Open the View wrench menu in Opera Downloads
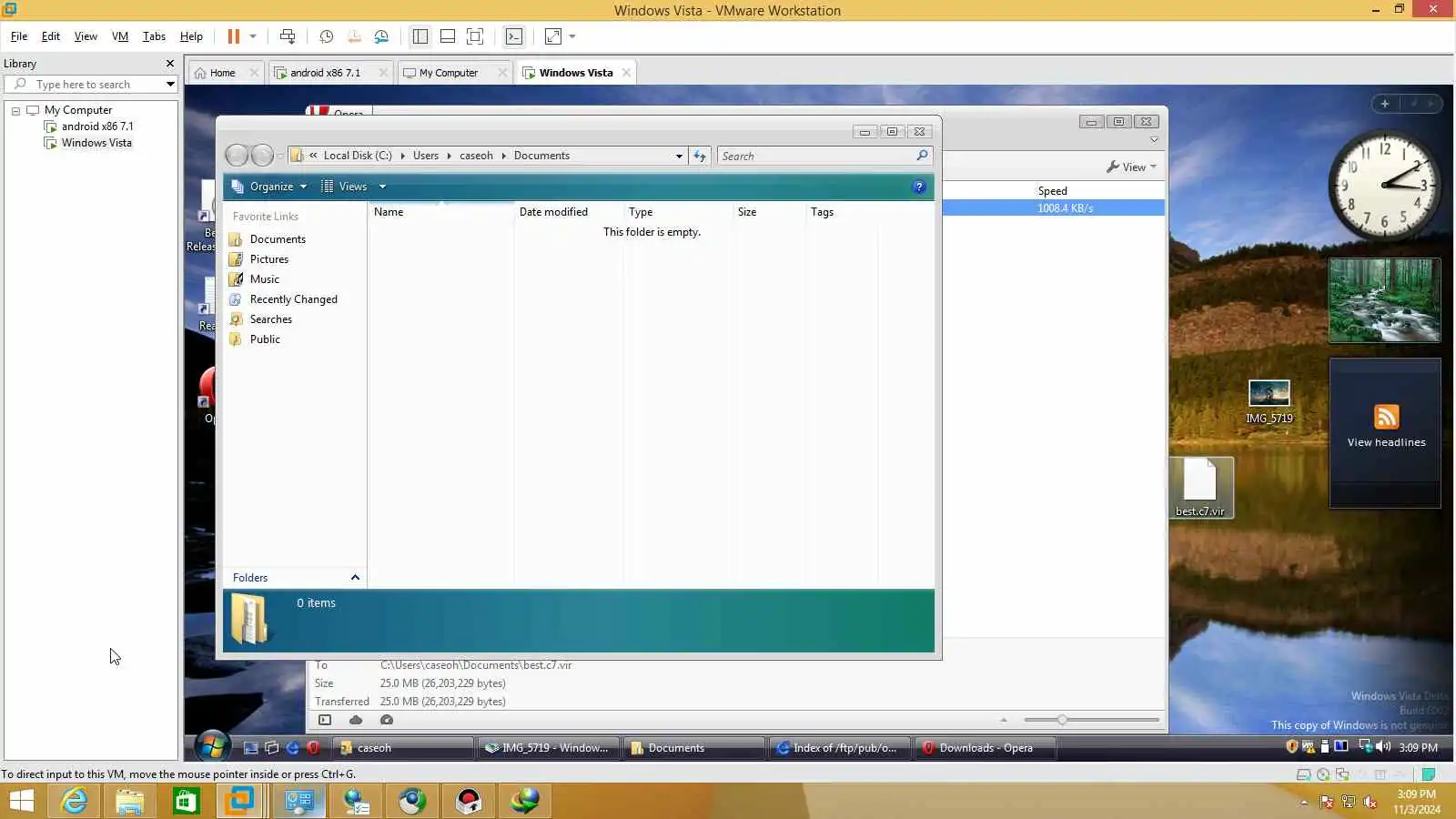 (x=1131, y=167)
